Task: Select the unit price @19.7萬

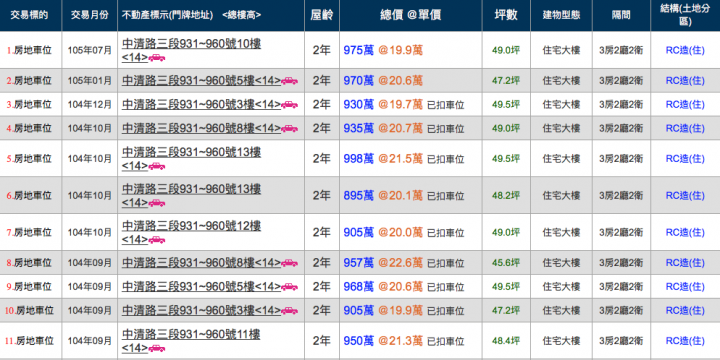Action: click(x=400, y=105)
